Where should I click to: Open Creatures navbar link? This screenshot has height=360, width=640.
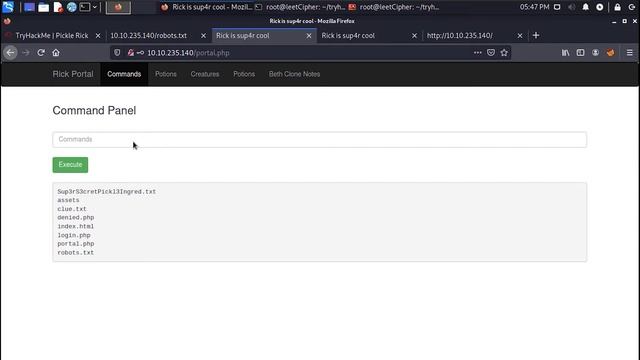coord(205,74)
